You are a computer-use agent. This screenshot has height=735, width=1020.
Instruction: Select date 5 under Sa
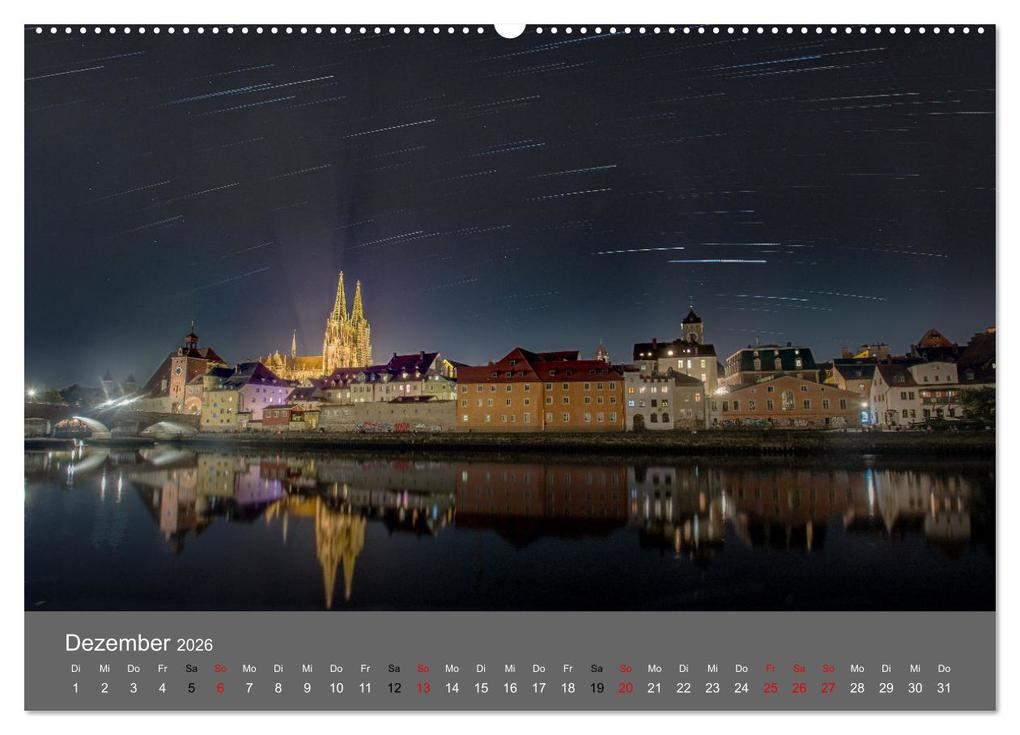(x=191, y=688)
